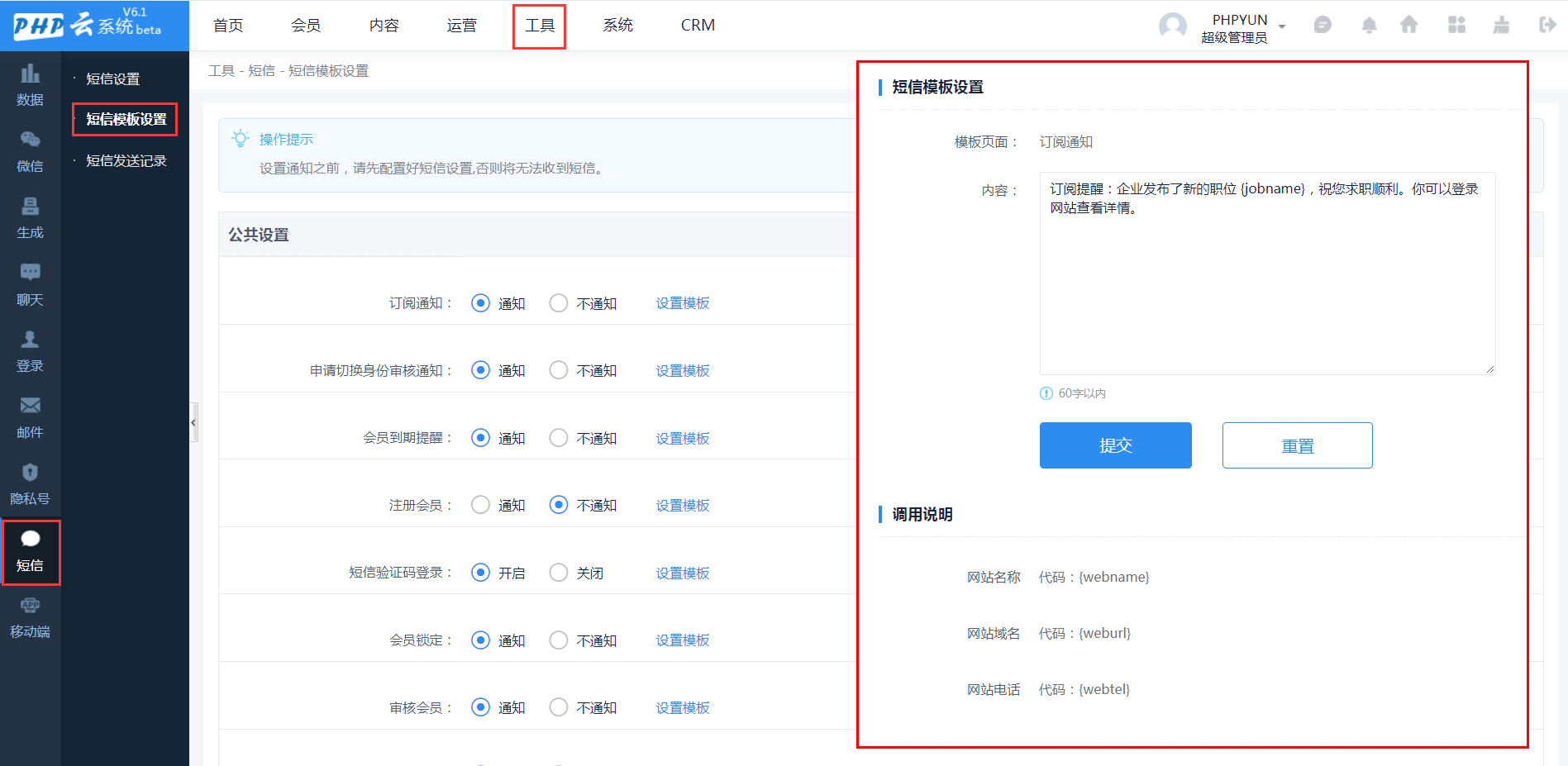Open the 短信 section in the sidebar
The height and width of the screenshot is (766, 1568).
30,552
